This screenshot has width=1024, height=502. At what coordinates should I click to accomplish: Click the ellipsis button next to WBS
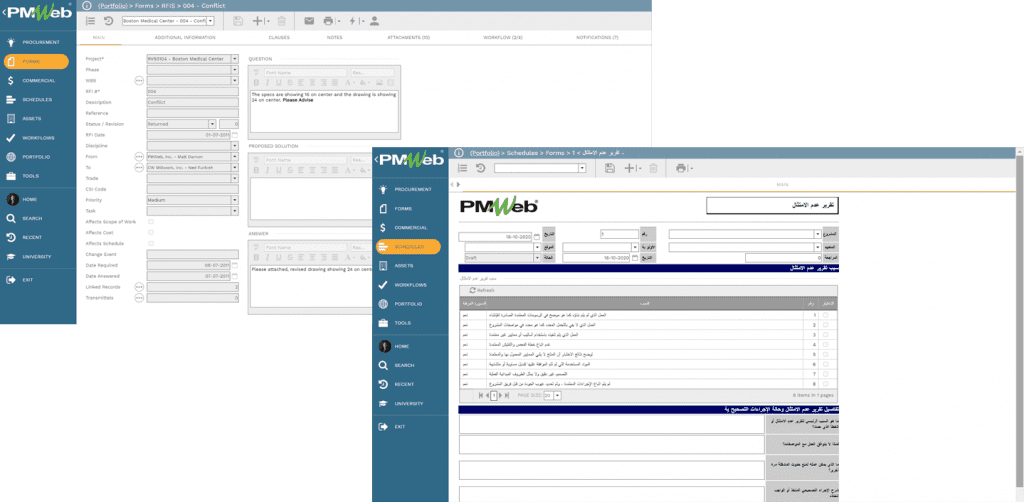138,81
